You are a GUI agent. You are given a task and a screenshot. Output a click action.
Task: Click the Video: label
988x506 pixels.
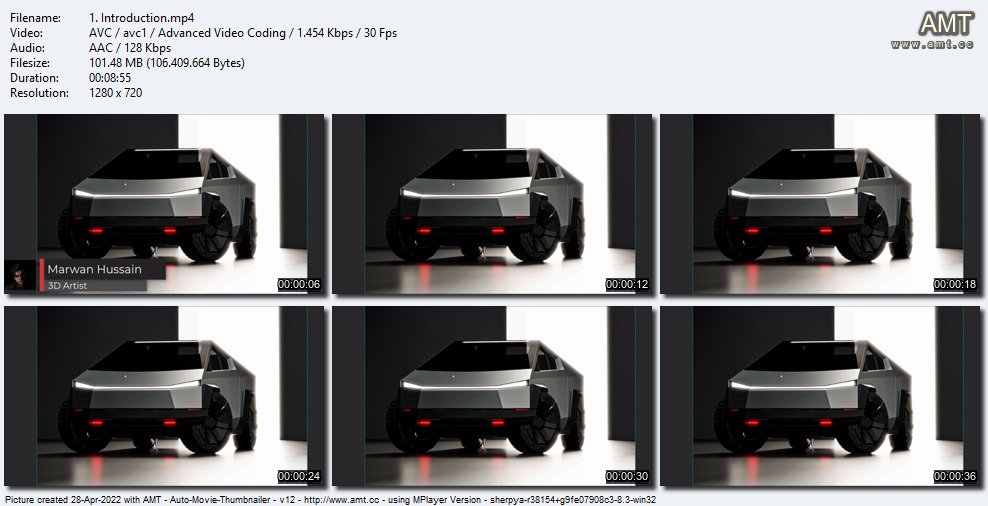point(26,33)
